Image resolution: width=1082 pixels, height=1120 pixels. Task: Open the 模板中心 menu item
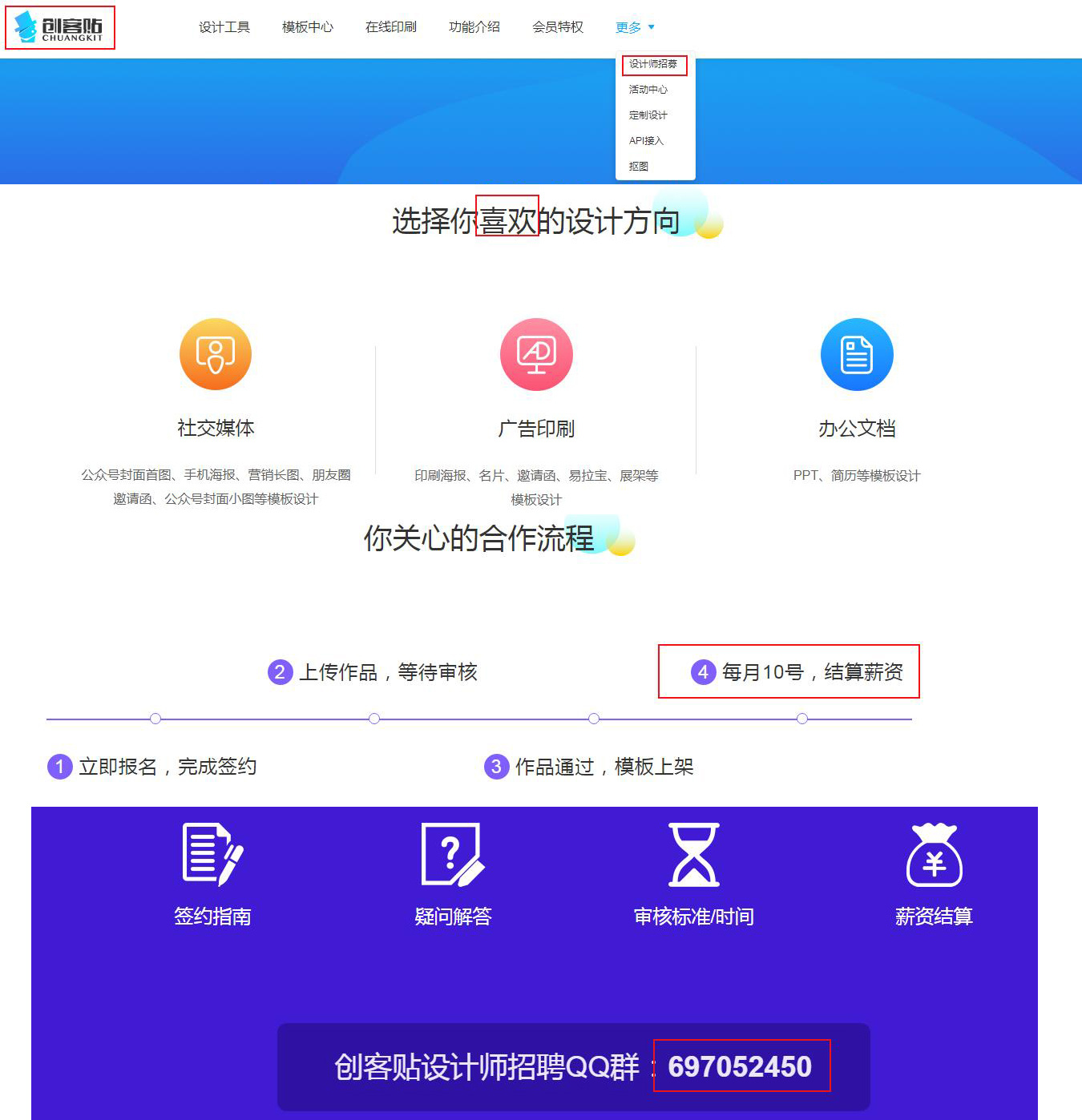(308, 26)
